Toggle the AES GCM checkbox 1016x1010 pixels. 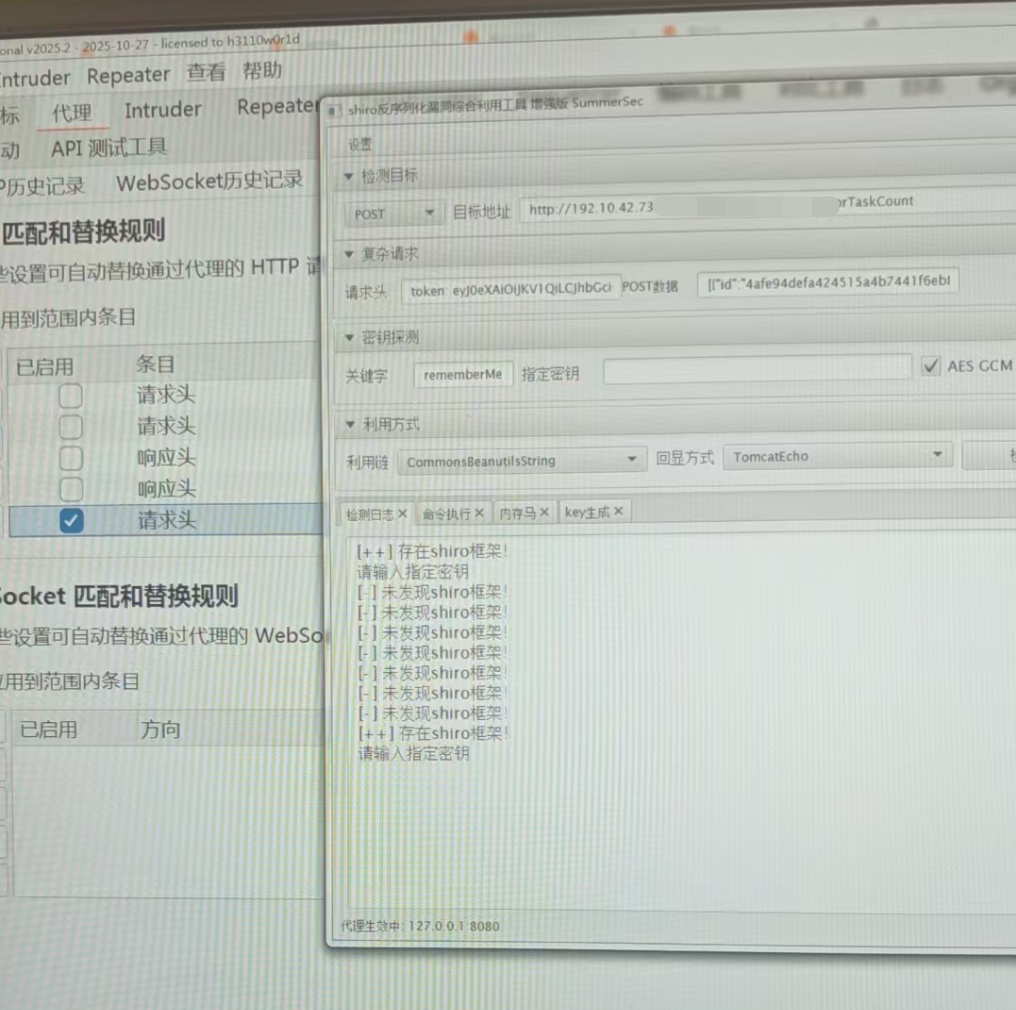[931, 366]
